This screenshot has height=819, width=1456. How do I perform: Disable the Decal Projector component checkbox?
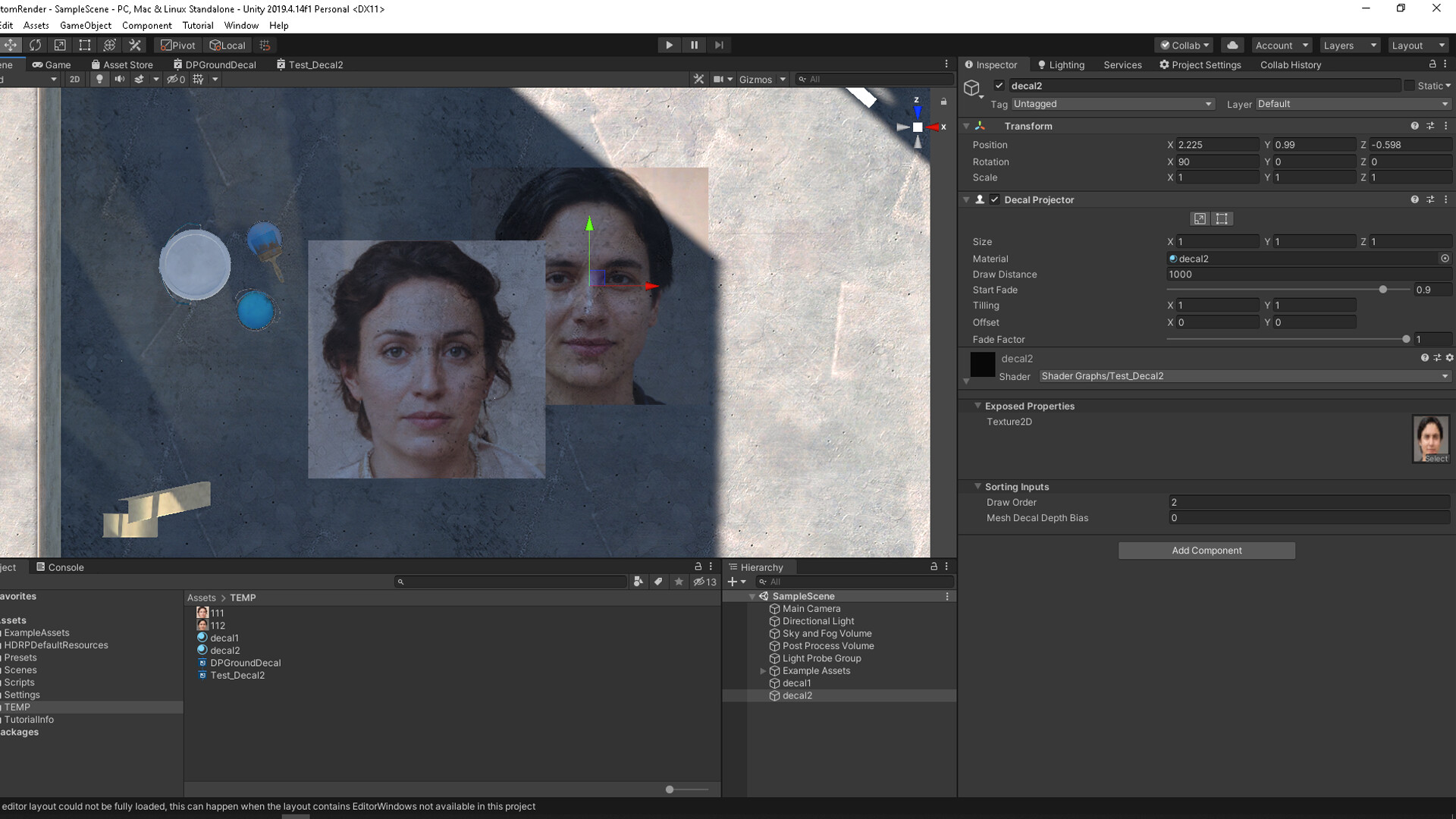click(x=995, y=199)
